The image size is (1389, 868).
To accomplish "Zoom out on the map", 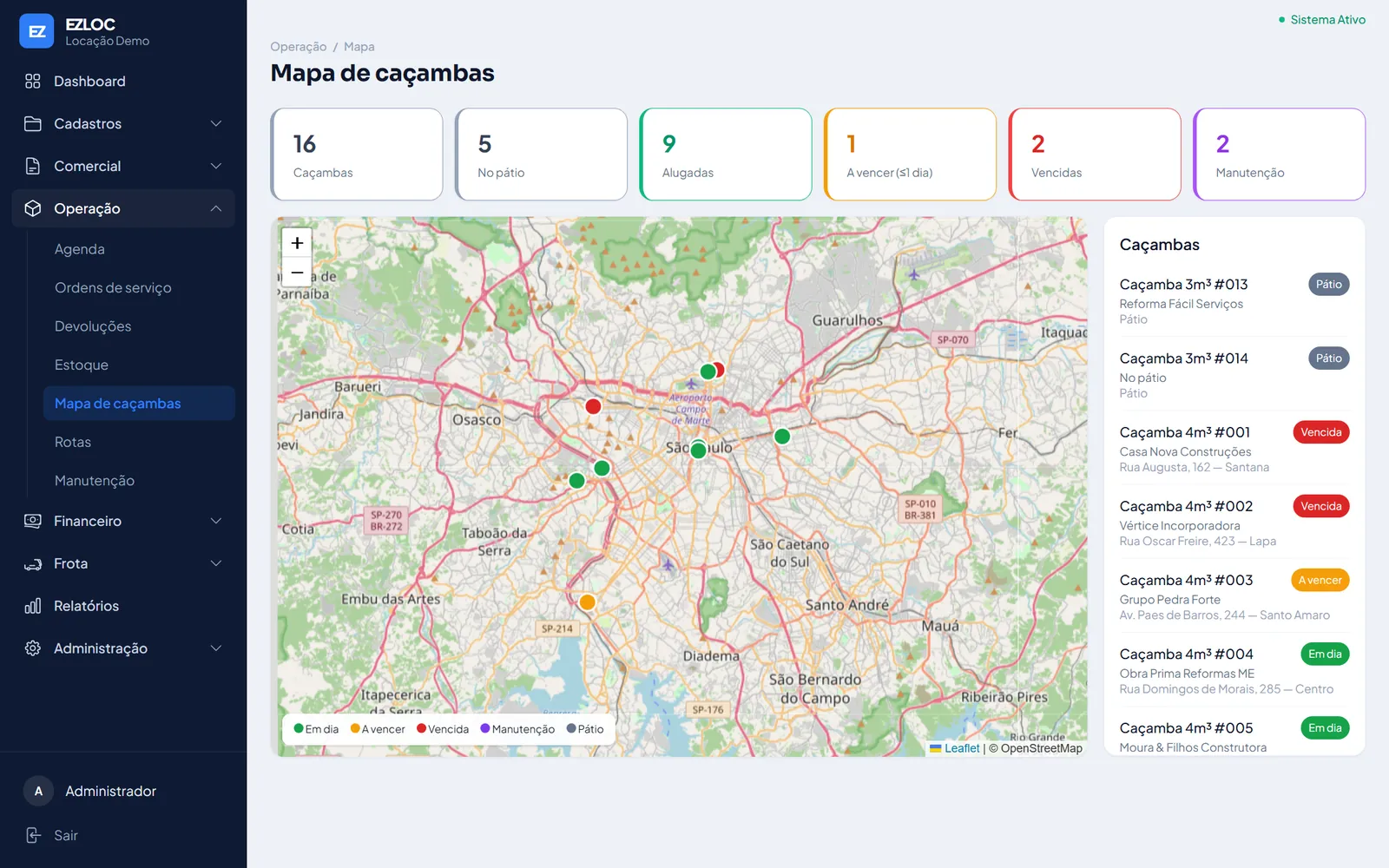I will [297, 272].
